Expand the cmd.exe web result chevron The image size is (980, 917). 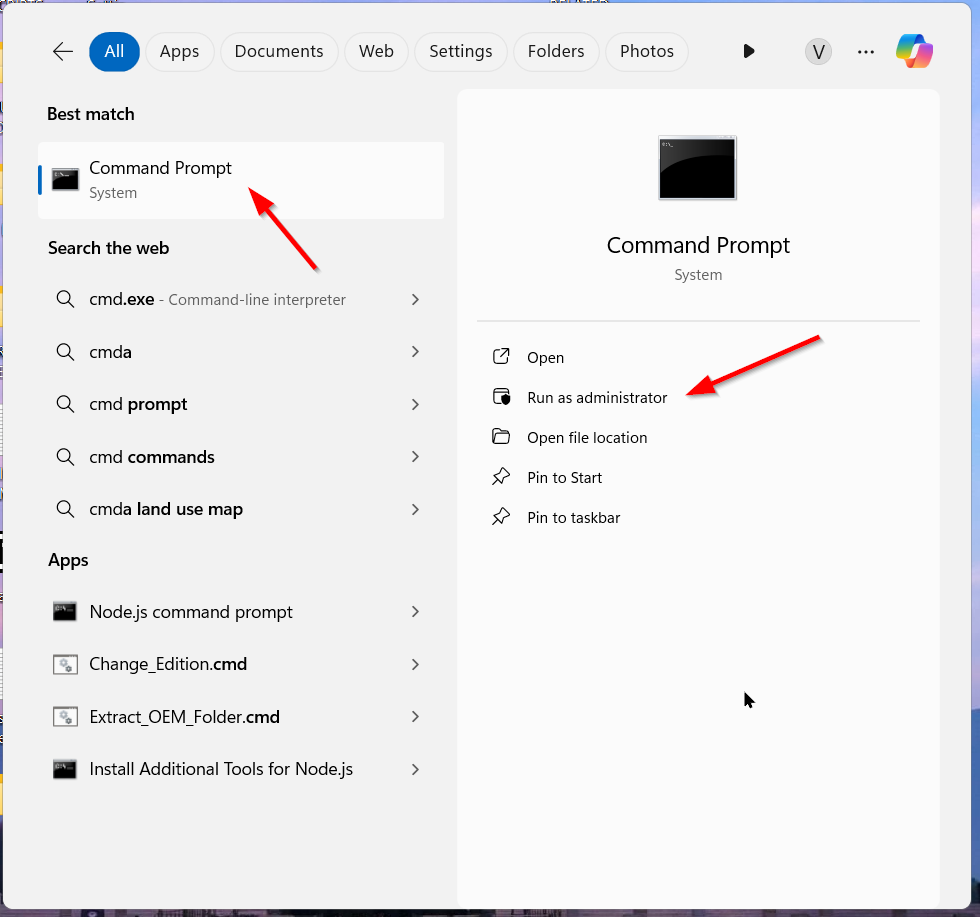416,299
